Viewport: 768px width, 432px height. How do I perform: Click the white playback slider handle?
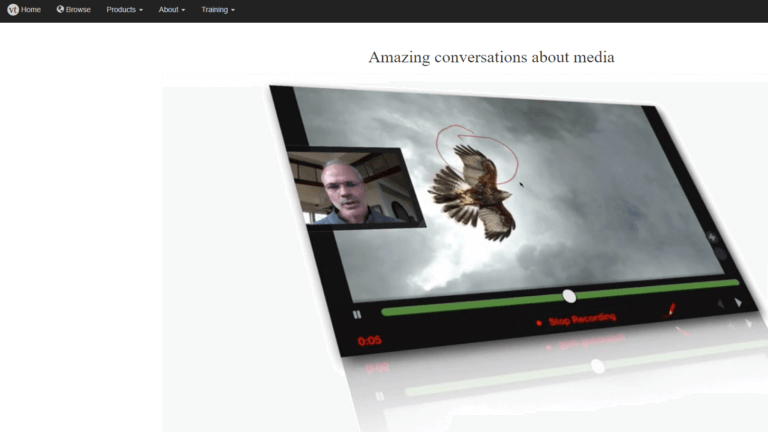[569, 296]
